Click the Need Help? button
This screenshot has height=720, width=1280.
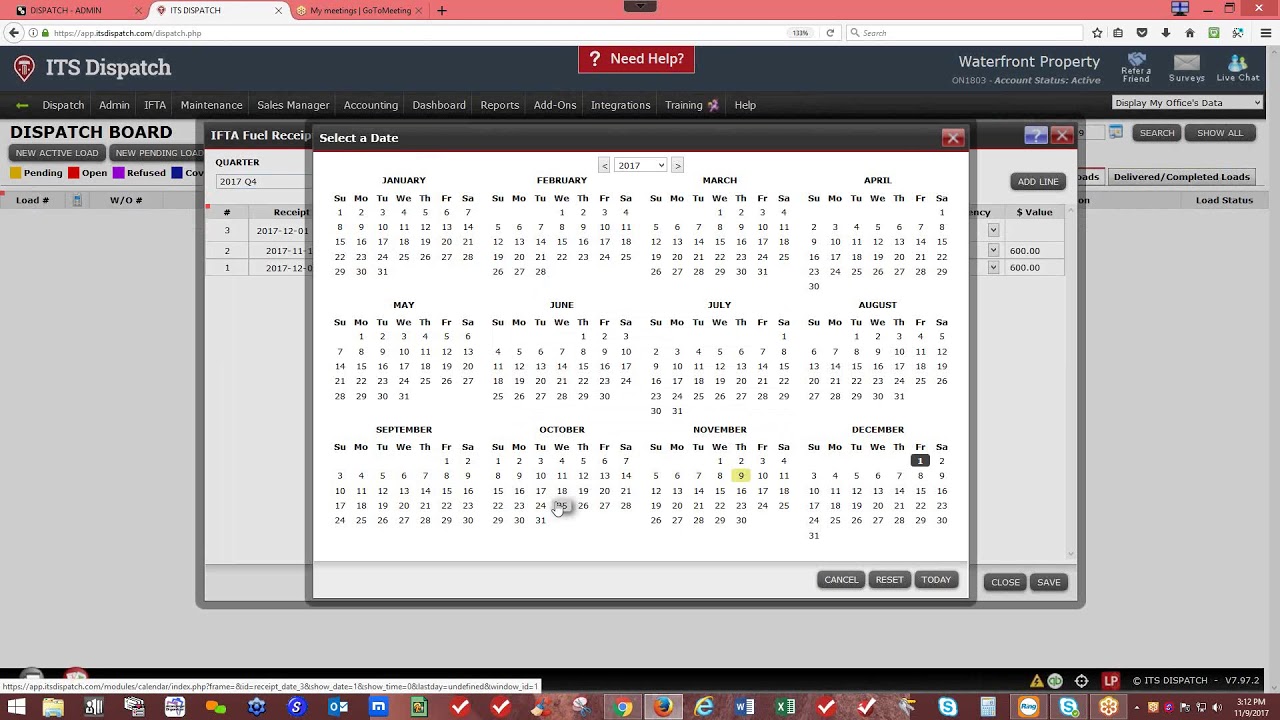click(x=636, y=59)
